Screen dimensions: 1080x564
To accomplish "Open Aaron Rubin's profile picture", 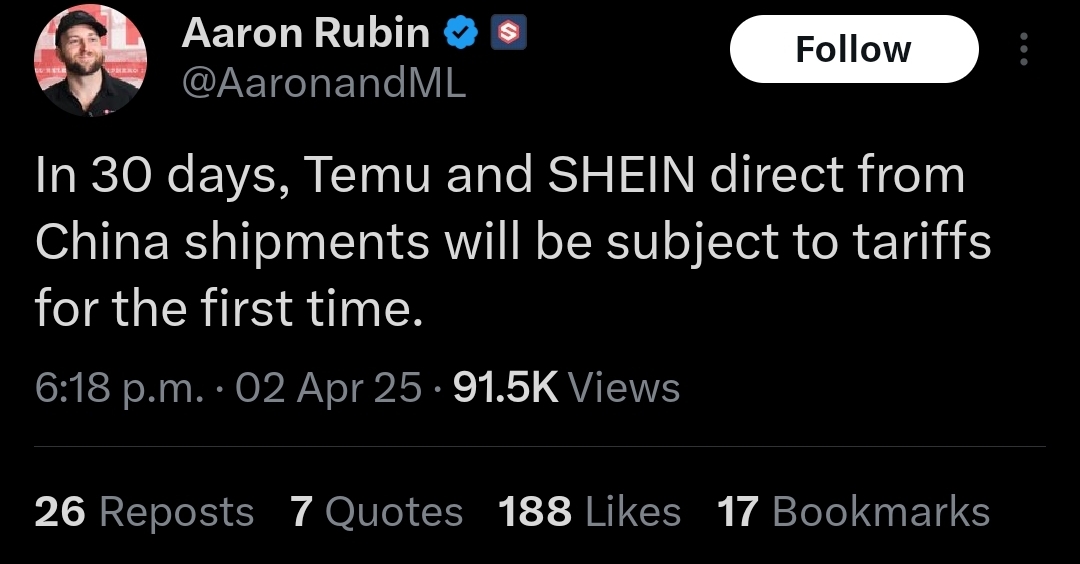I will (x=90, y=60).
